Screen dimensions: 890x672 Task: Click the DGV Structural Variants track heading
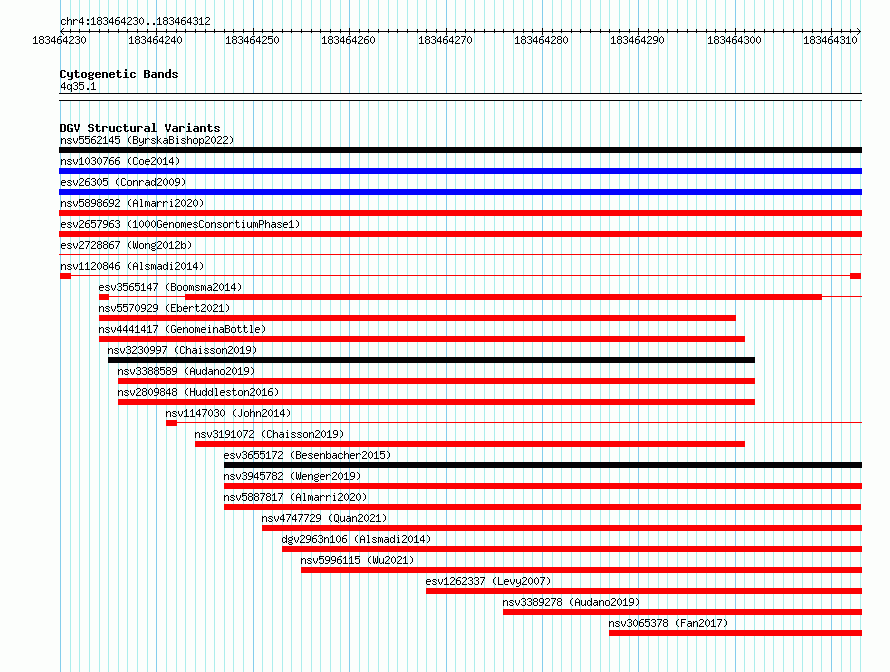(x=140, y=128)
